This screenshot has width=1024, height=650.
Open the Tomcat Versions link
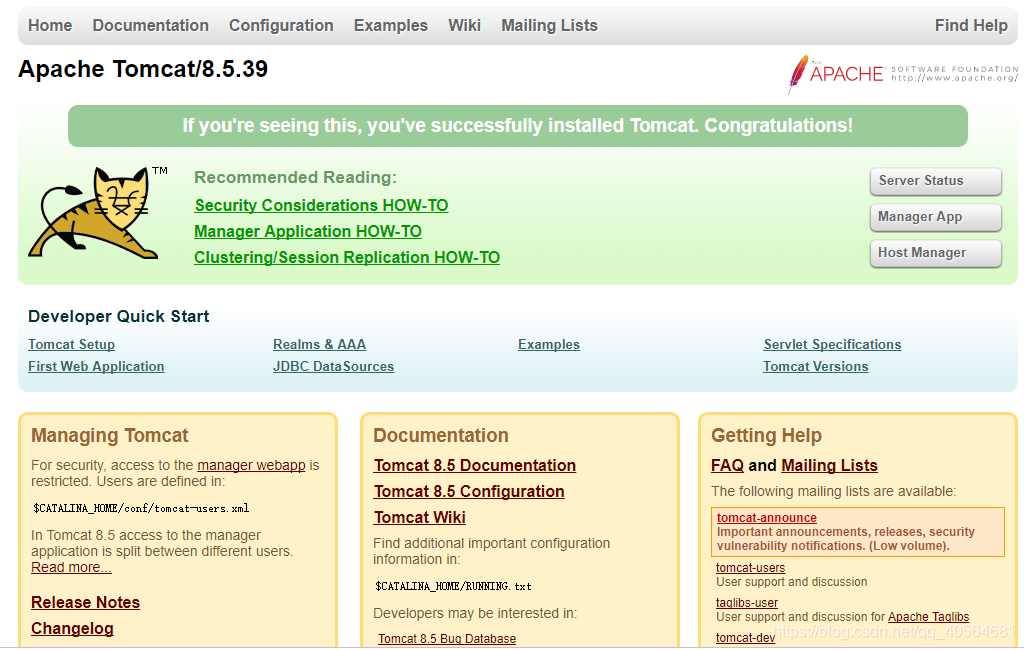click(816, 366)
